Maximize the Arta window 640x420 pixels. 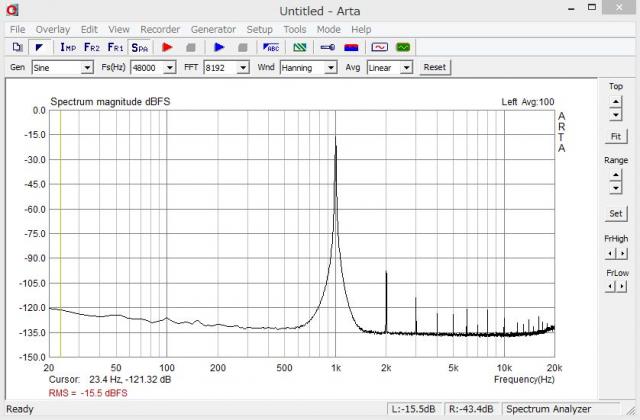click(592, 8)
